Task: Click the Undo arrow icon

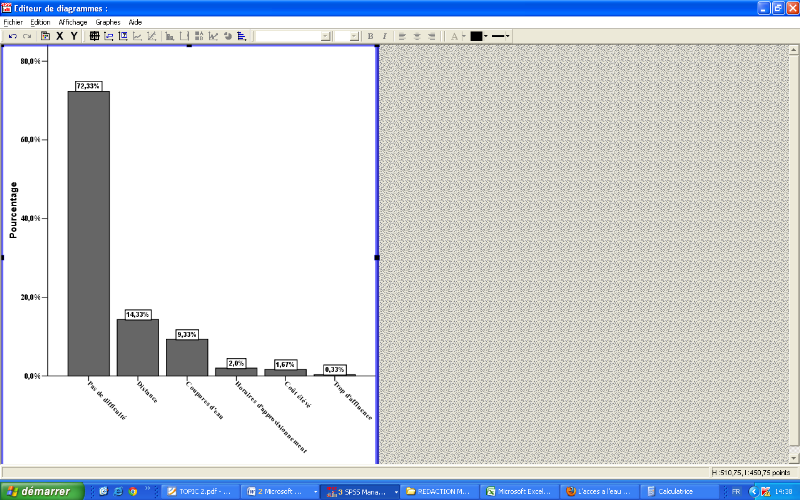Action: coord(13,36)
